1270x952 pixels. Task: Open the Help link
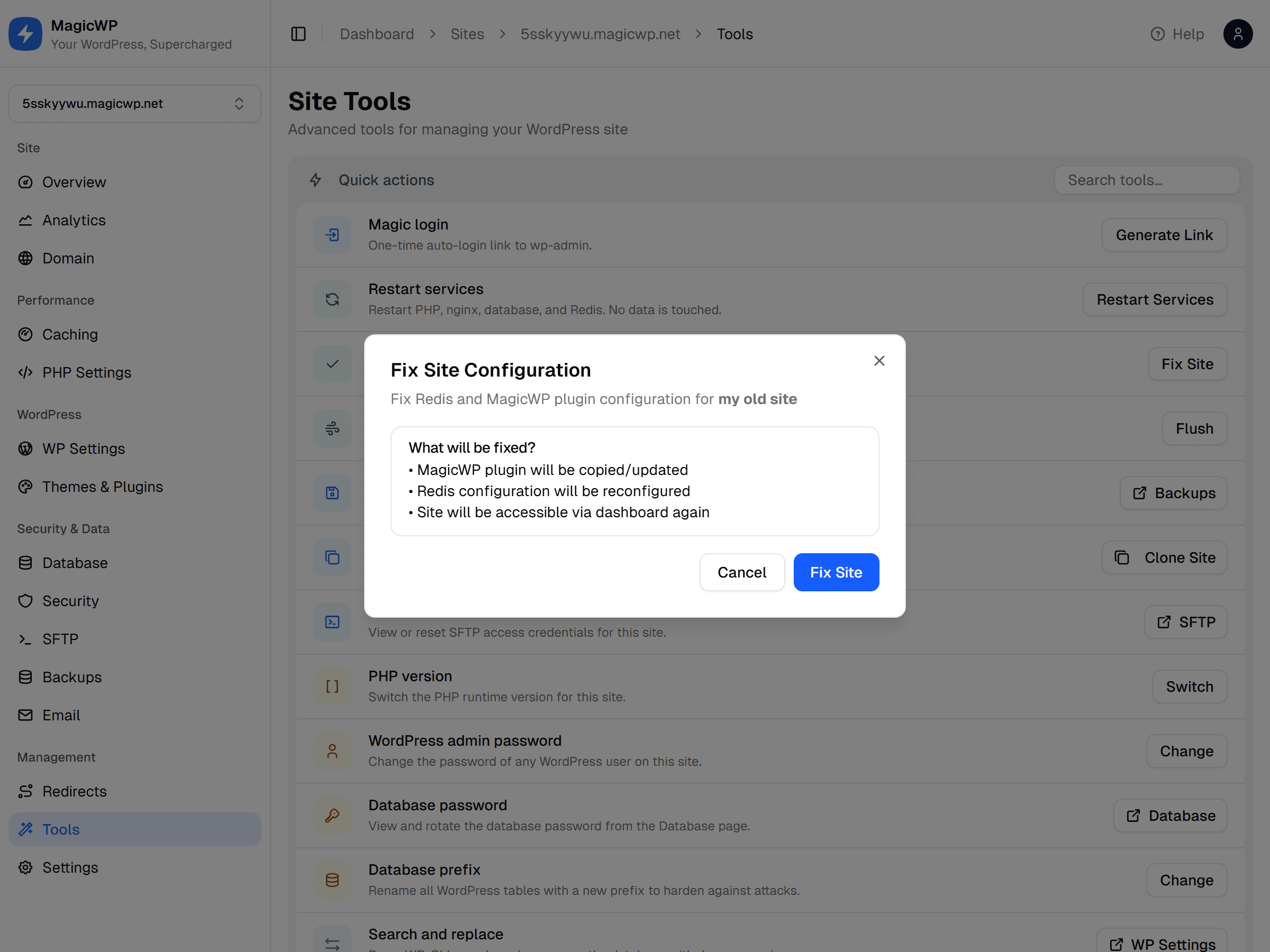pyautogui.click(x=1177, y=34)
